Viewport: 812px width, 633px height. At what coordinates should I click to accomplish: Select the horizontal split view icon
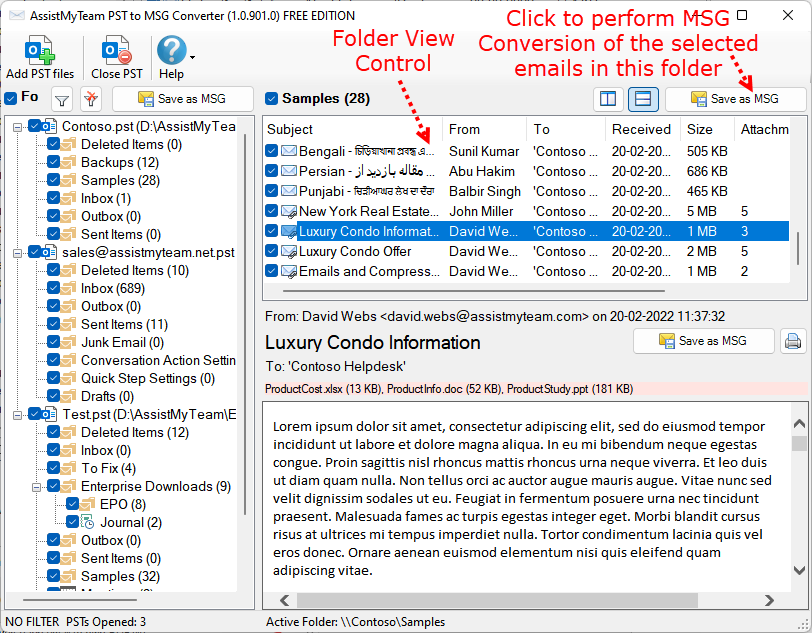(644, 99)
